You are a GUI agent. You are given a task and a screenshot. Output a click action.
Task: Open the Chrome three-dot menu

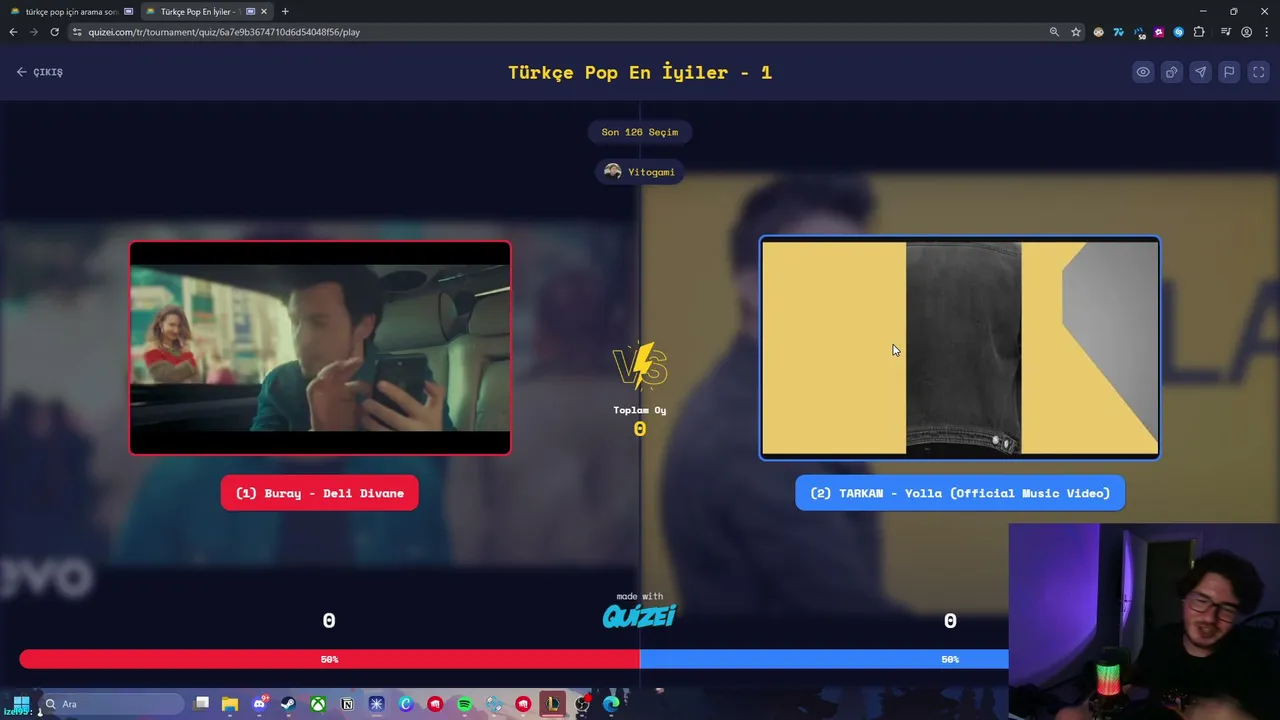[x=1266, y=32]
